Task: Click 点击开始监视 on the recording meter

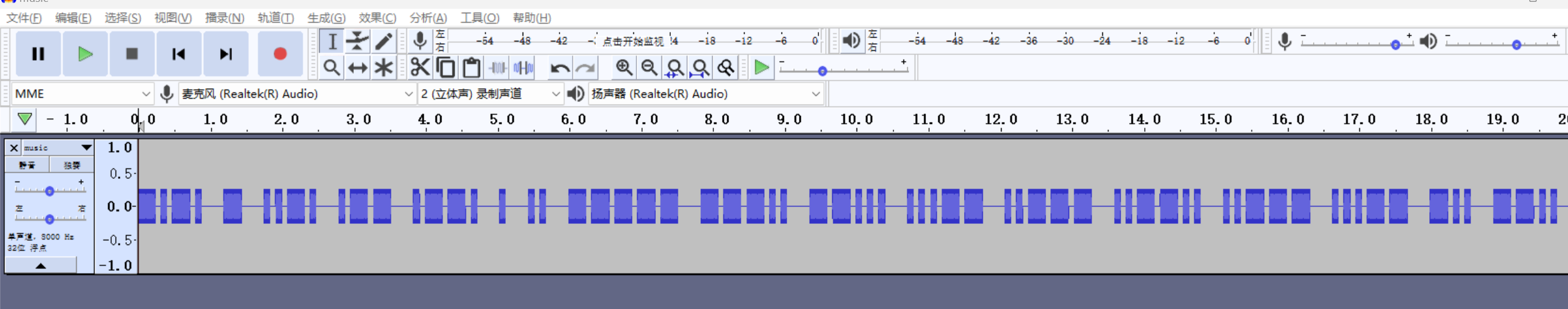Action: click(632, 41)
